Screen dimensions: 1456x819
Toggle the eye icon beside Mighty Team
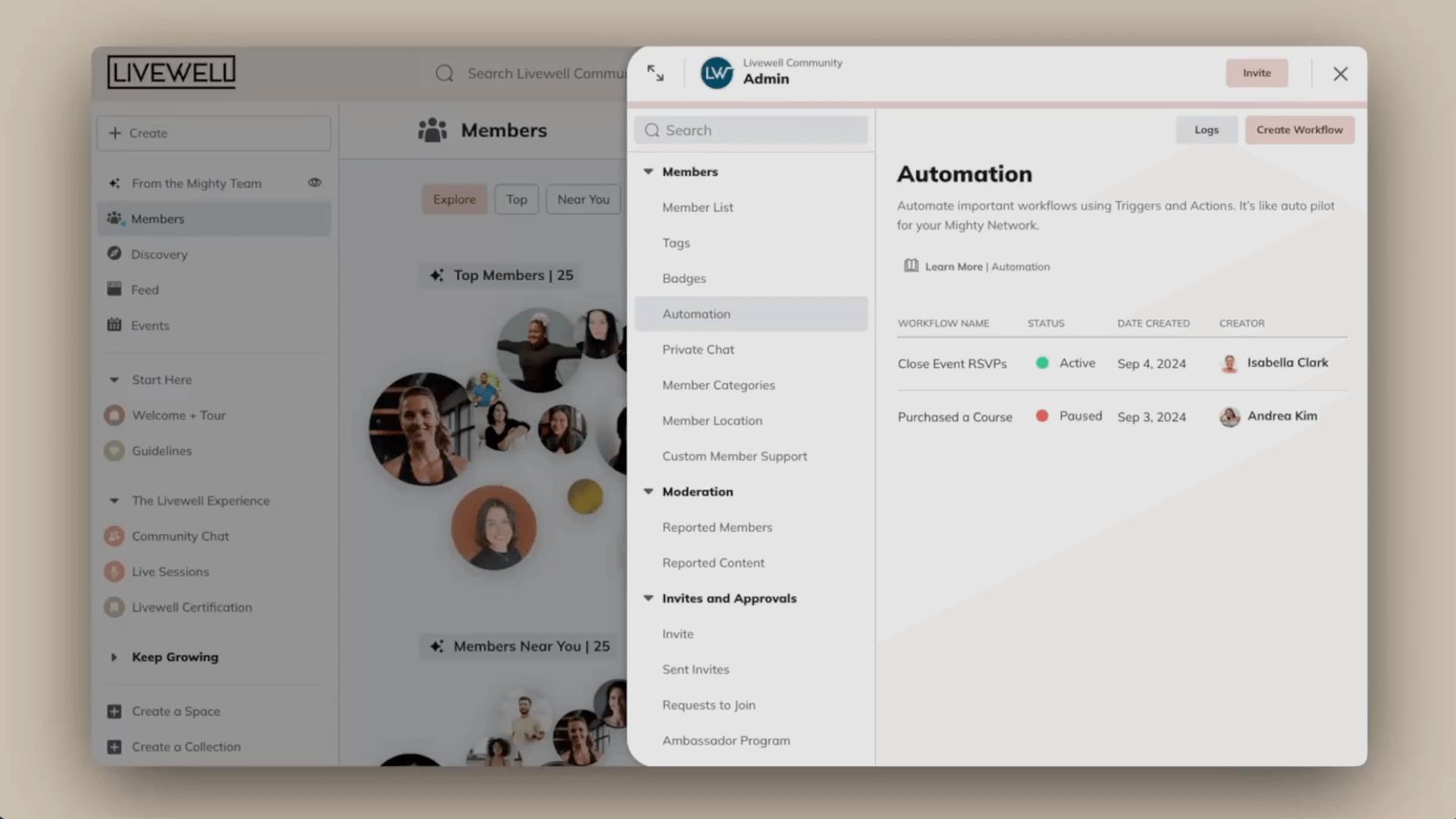click(315, 183)
